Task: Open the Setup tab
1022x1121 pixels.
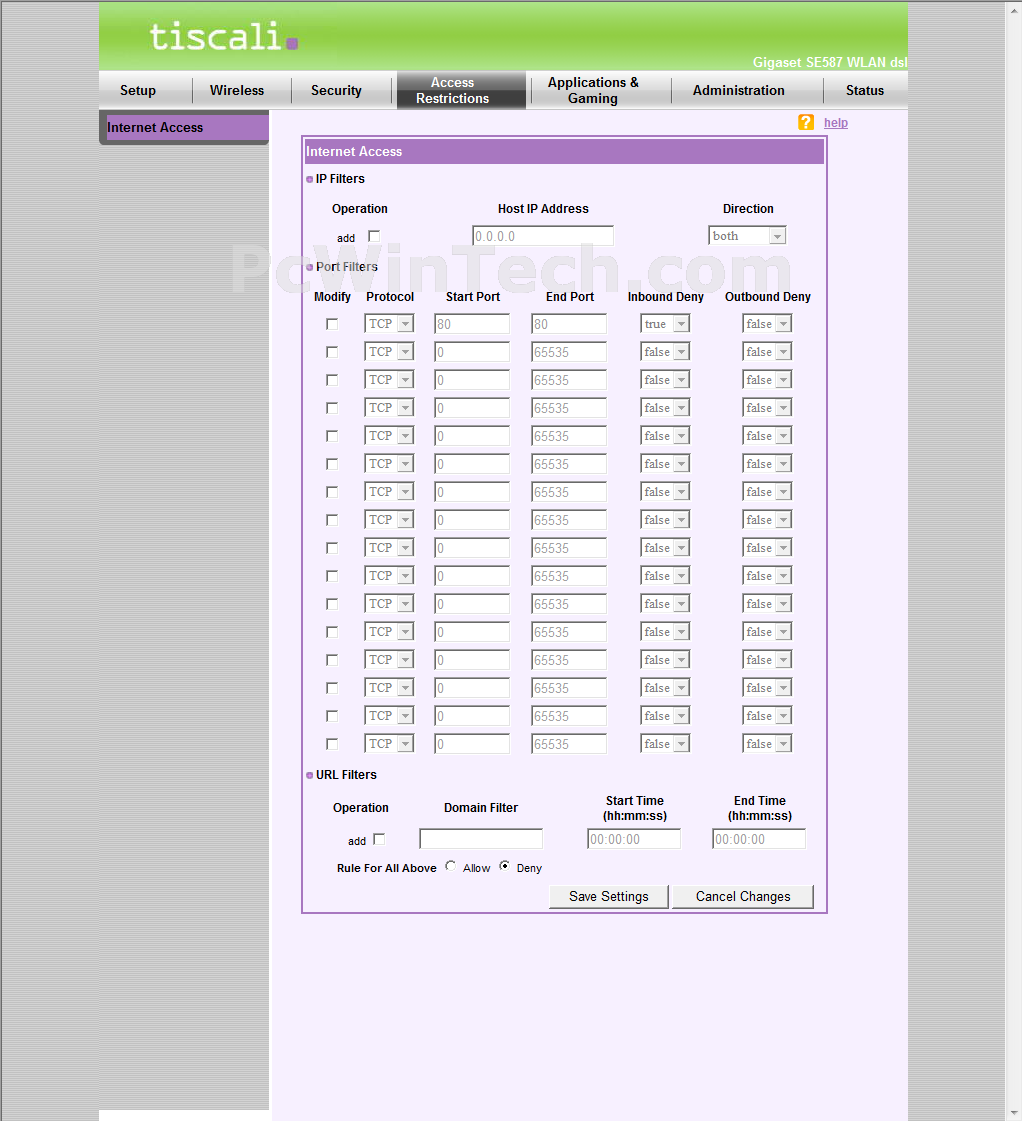Action: (x=138, y=91)
